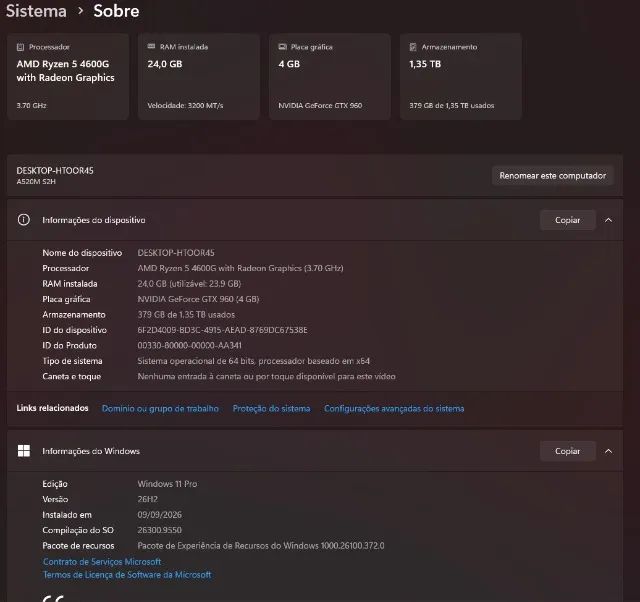Click the Links relacionados label
Viewport: 640px width, 602px height.
tap(52, 408)
